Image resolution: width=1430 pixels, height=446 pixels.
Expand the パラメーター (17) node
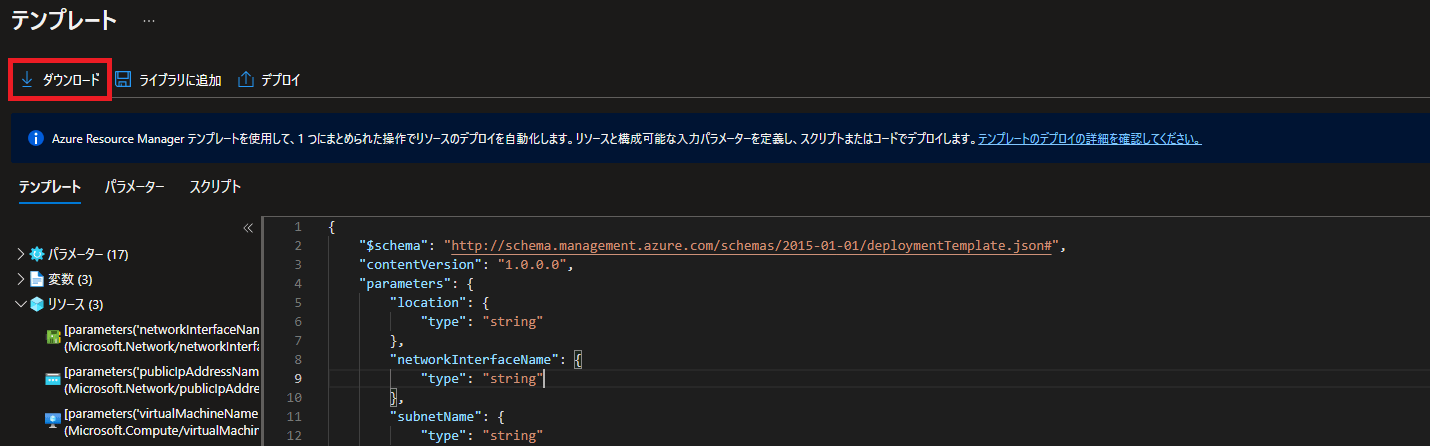21,254
